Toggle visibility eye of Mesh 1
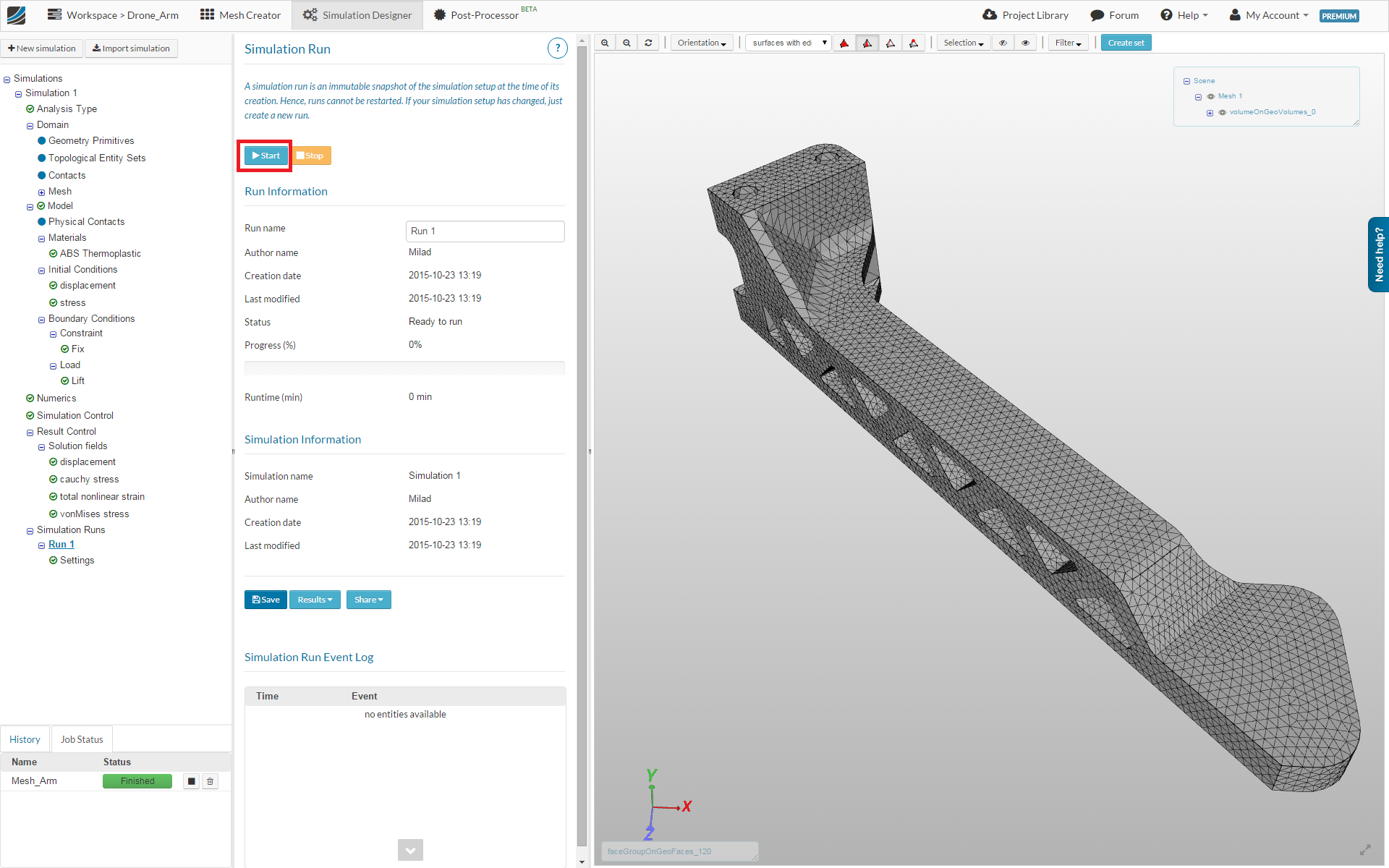The image size is (1389, 868). pyautogui.click(x=1211, y=96)
